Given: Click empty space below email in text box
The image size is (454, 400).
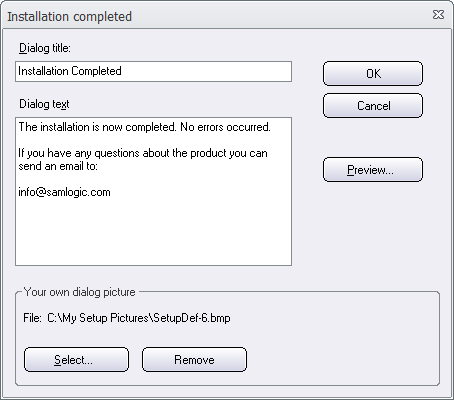Looking at the screenshot, I should (x=153, y=232).
